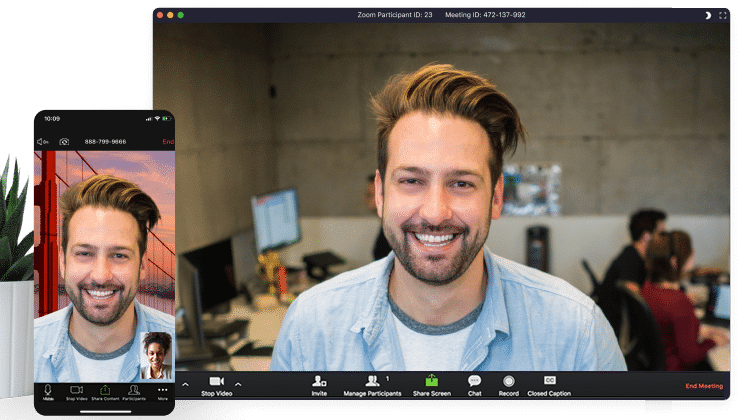Tap the 10:09 clock on the phone
This screenshot has height=420, width=747.
[52, 119]
